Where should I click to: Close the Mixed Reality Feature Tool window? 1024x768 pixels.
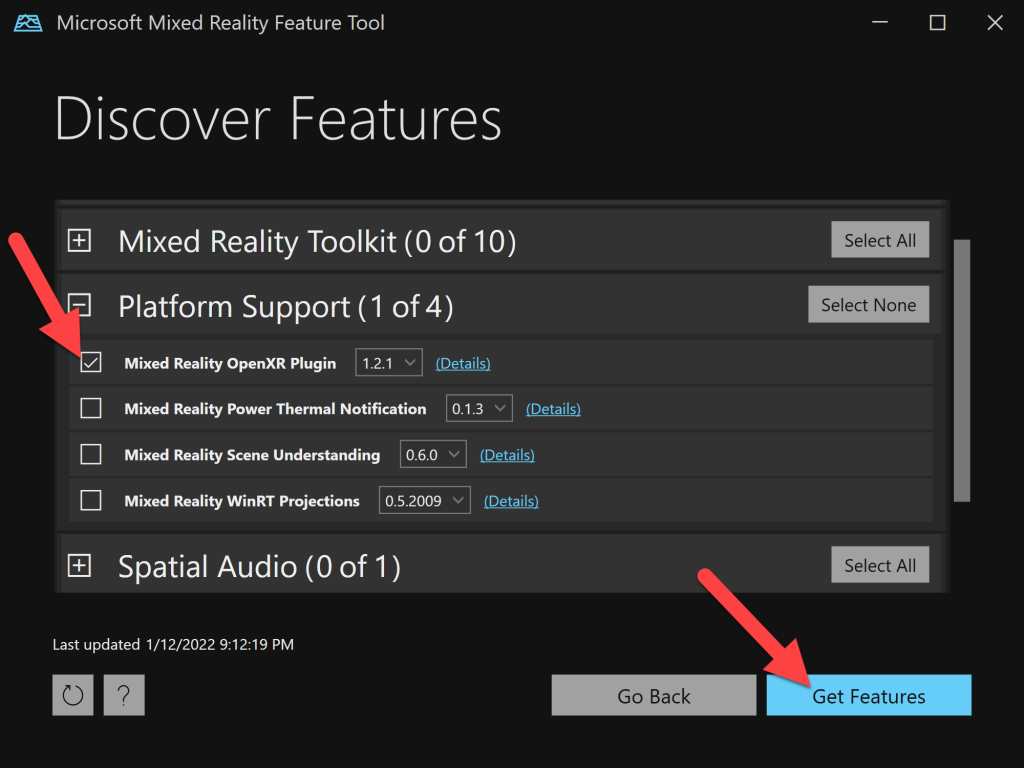(995, 23)
